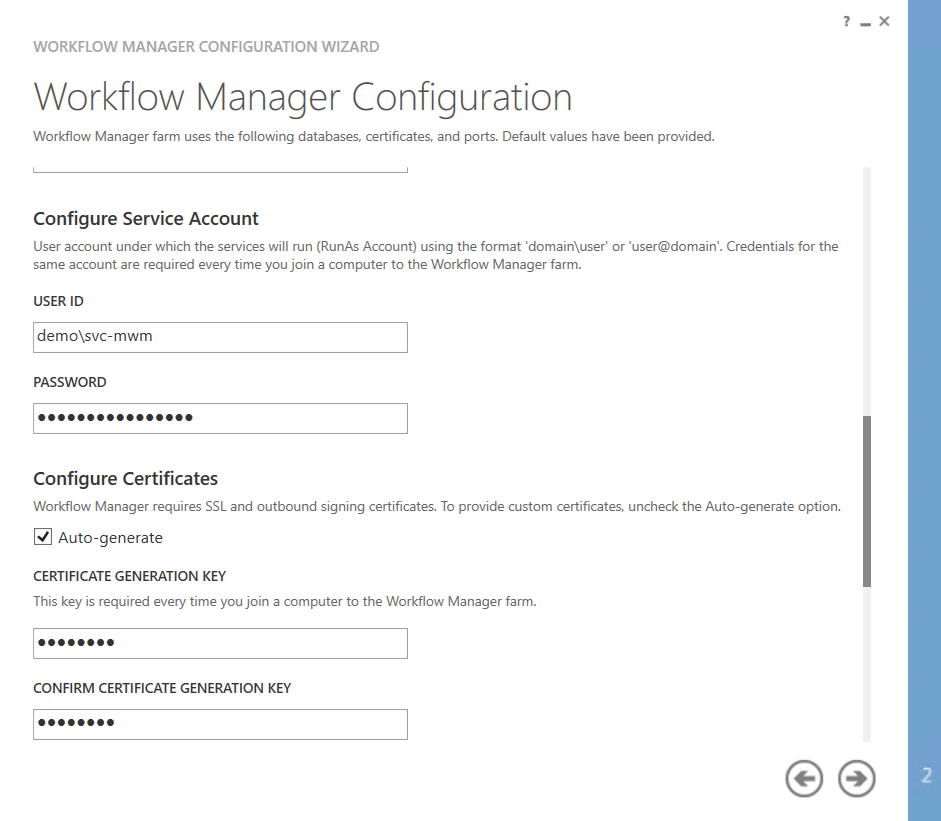Click the PASSWORD input box
The image size is (941, 821).
(220, 418)
